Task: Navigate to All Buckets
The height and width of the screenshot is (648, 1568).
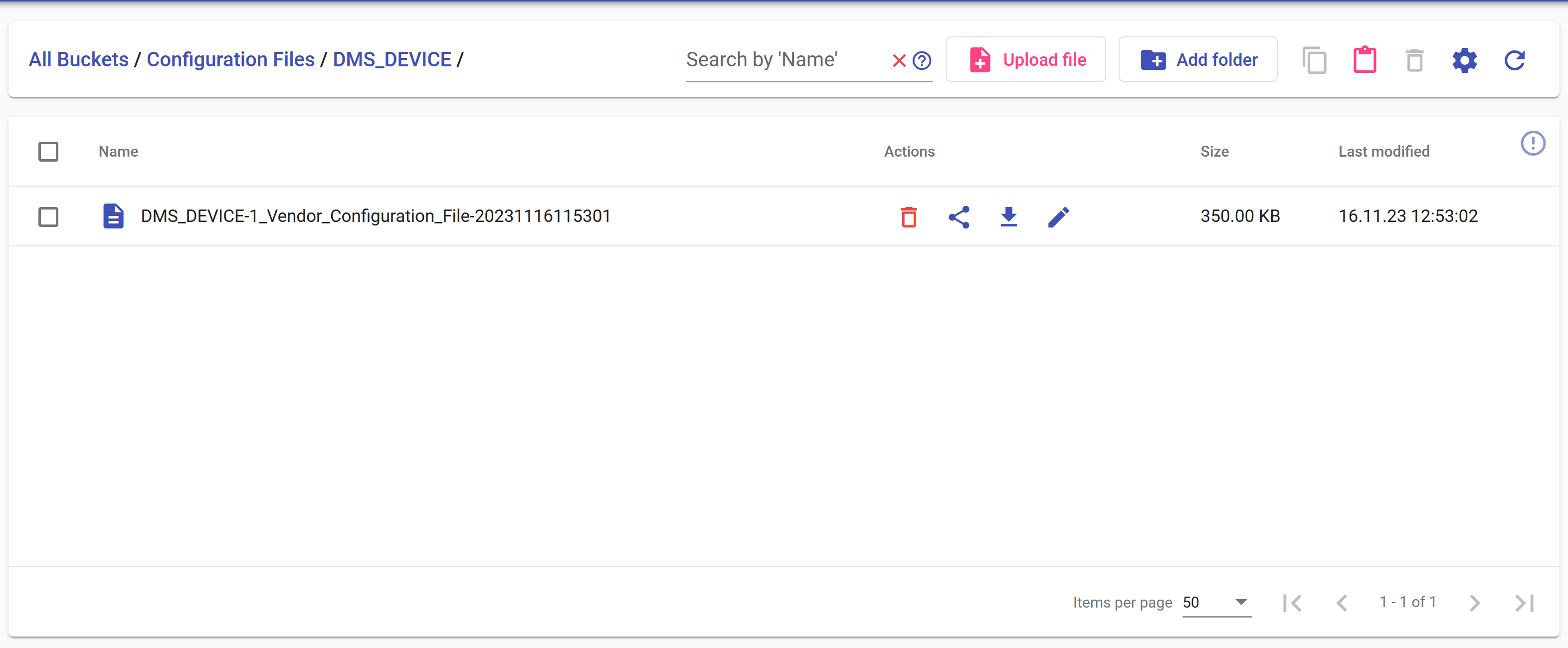Action: [x=78, y=59]
